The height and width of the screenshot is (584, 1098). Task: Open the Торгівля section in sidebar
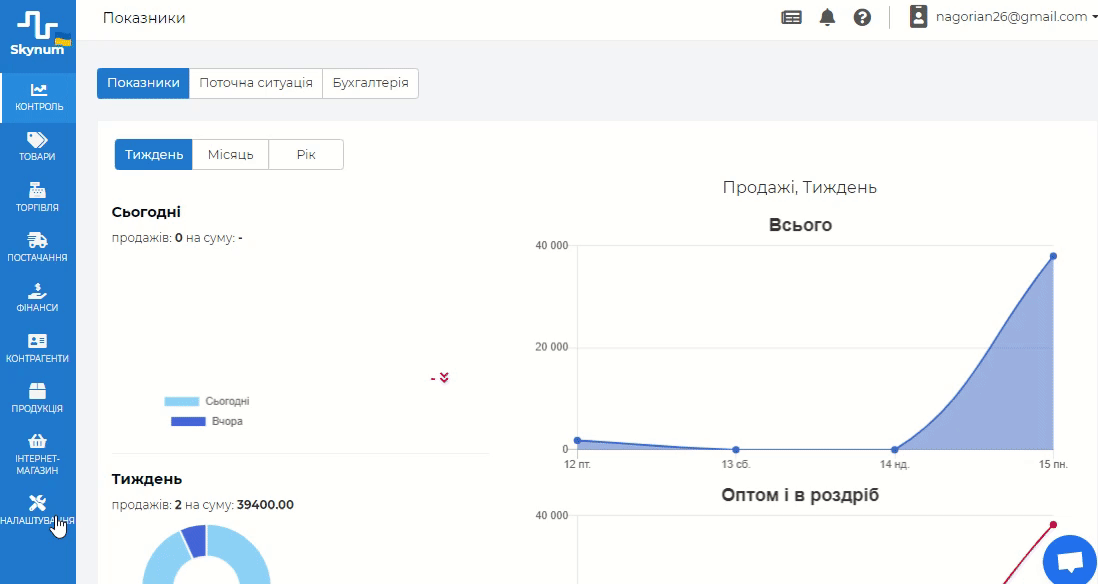[x=39, y=198]
